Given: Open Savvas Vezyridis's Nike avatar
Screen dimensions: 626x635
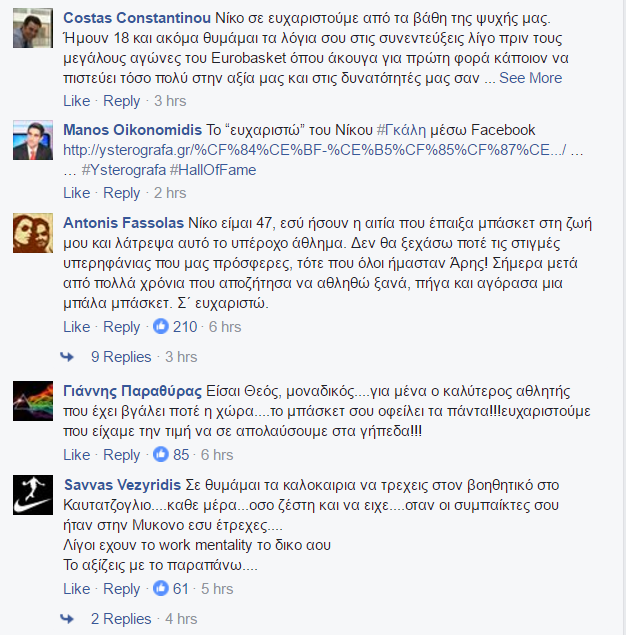Looking at the screenshot, I should coord(33,495).
